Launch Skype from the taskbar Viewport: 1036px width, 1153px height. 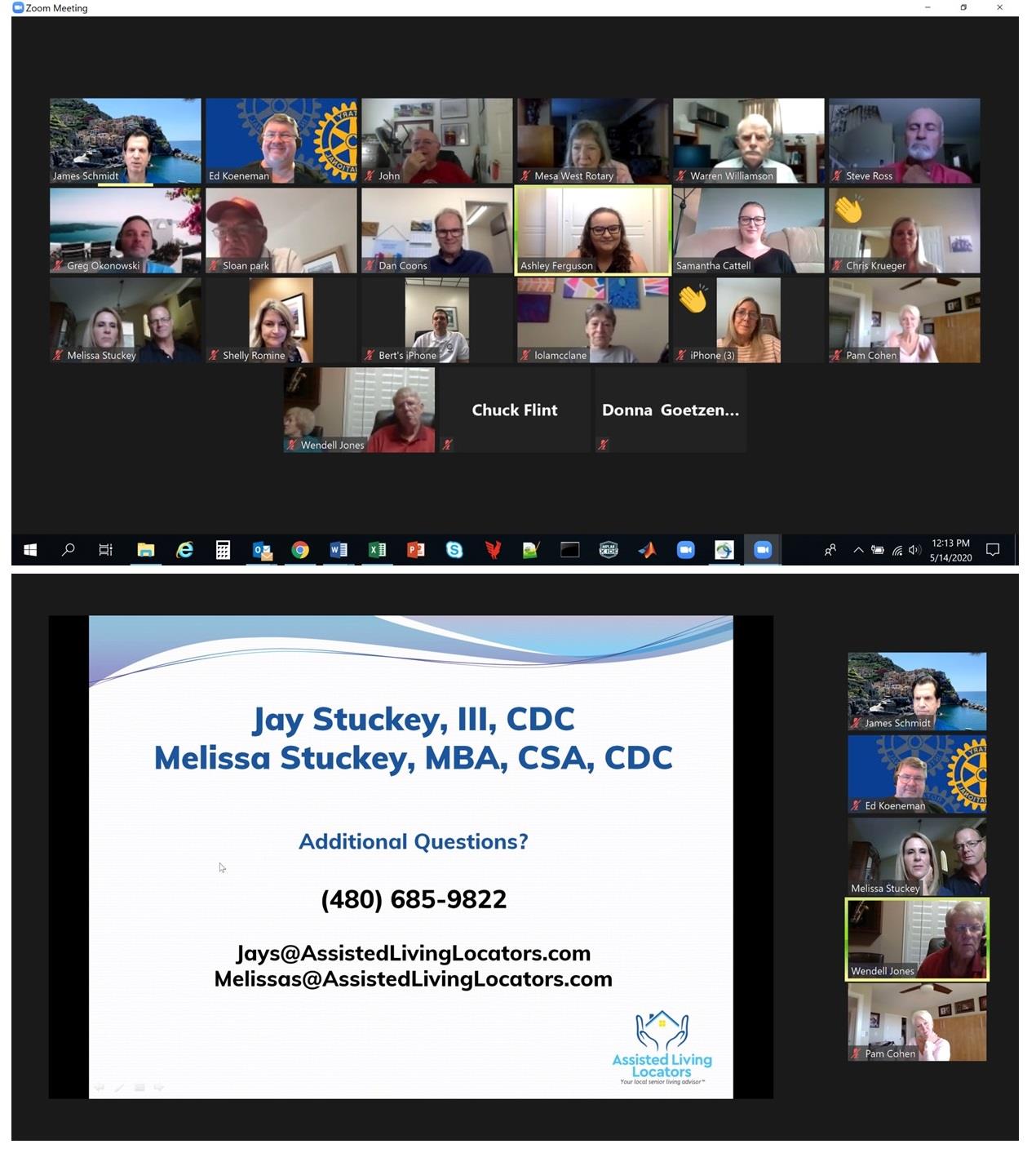(454, 550)
